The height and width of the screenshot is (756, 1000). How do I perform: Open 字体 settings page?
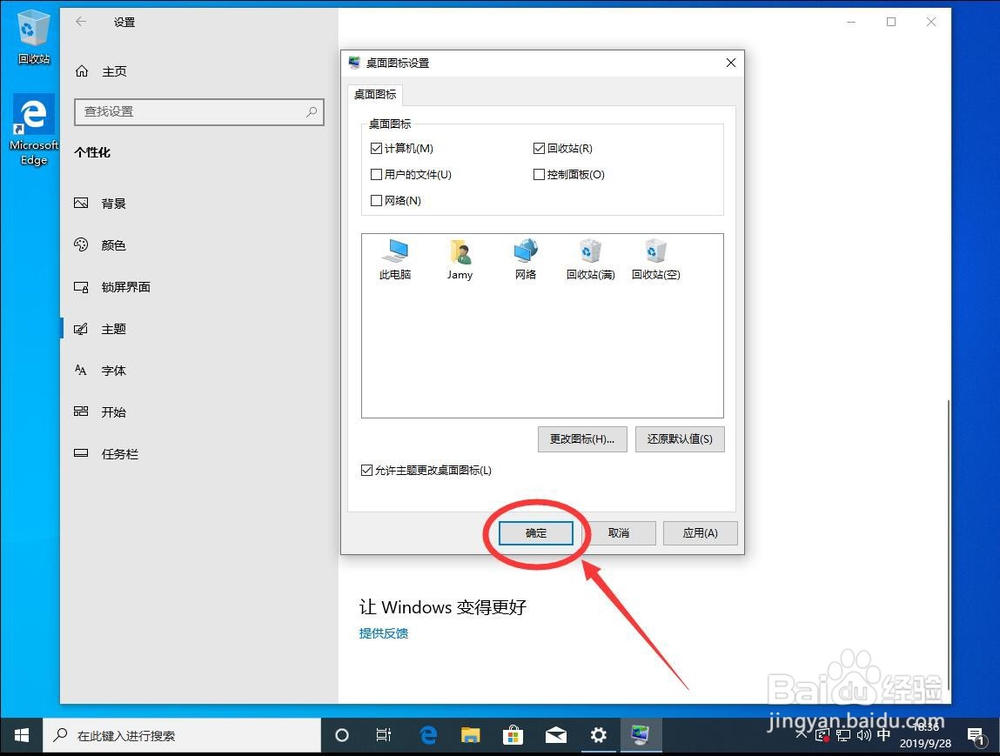point(114,371)
